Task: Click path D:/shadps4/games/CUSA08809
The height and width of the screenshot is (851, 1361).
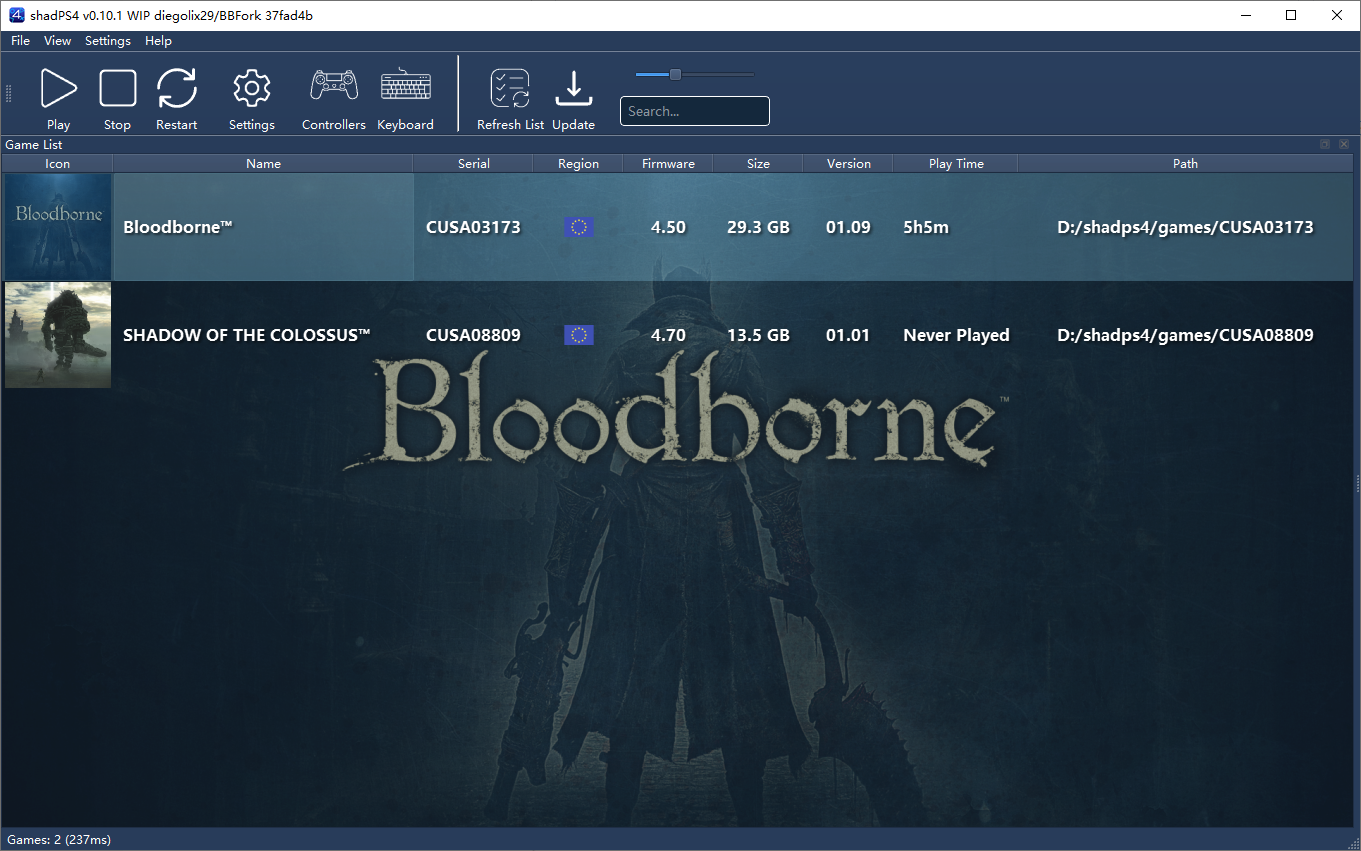Action: [x=1185, y=335]
